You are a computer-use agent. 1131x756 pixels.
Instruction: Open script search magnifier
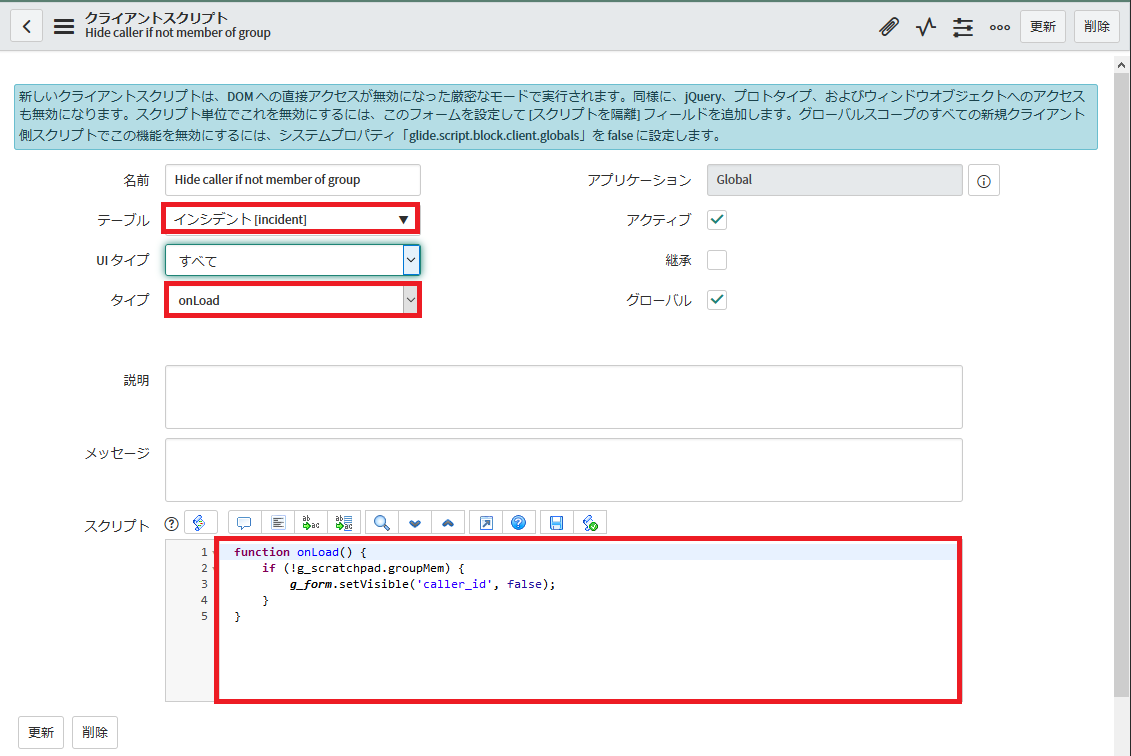coord(382,522)
